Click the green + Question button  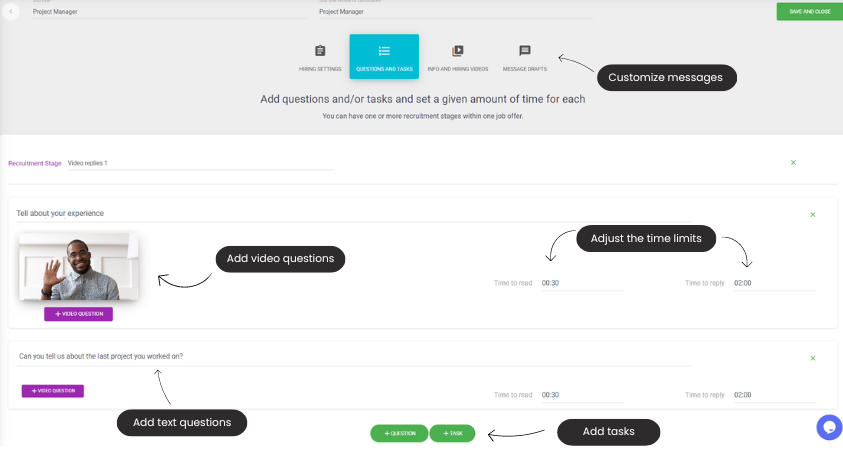(x=399, y=433)
